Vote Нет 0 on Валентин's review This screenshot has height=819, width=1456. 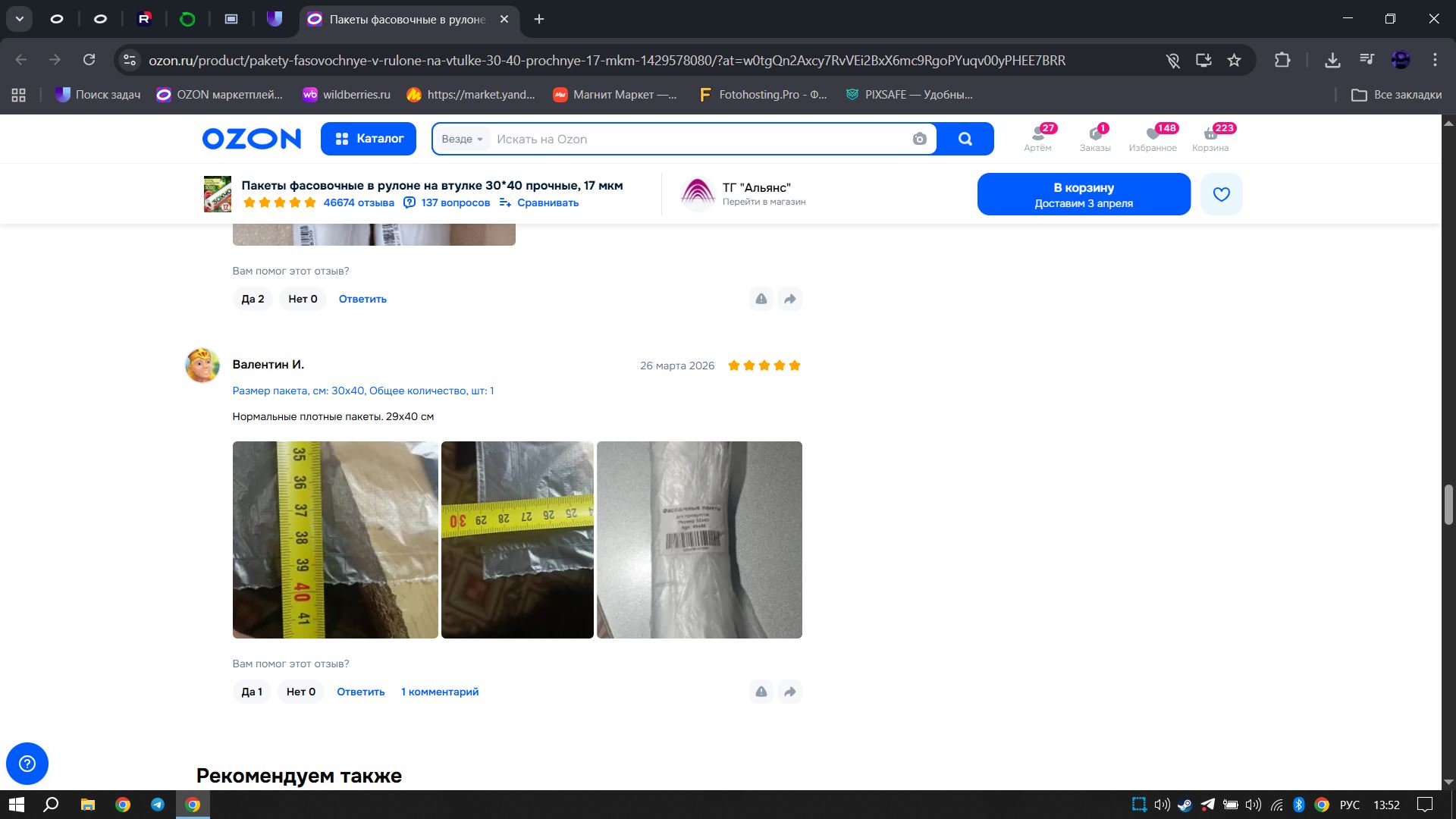pyautogui.click(x=301, y=692)
